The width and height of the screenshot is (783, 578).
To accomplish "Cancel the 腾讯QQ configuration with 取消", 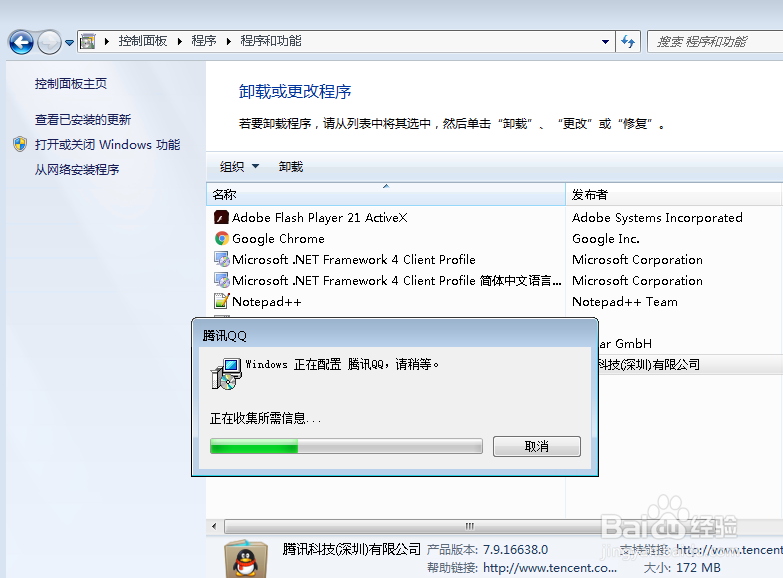I will click(x=537, y=446).
